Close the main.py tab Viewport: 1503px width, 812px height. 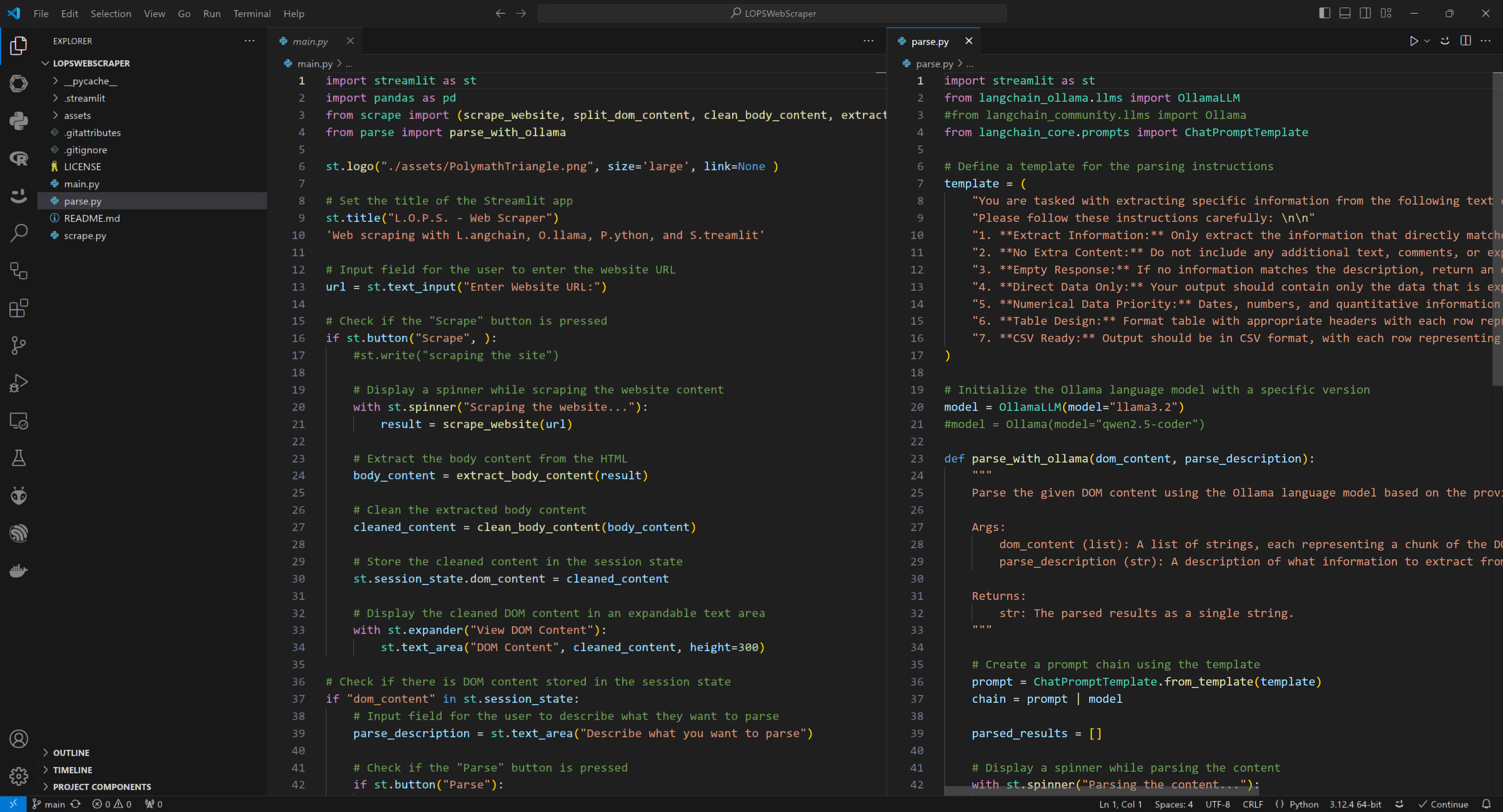click(350, 41)
